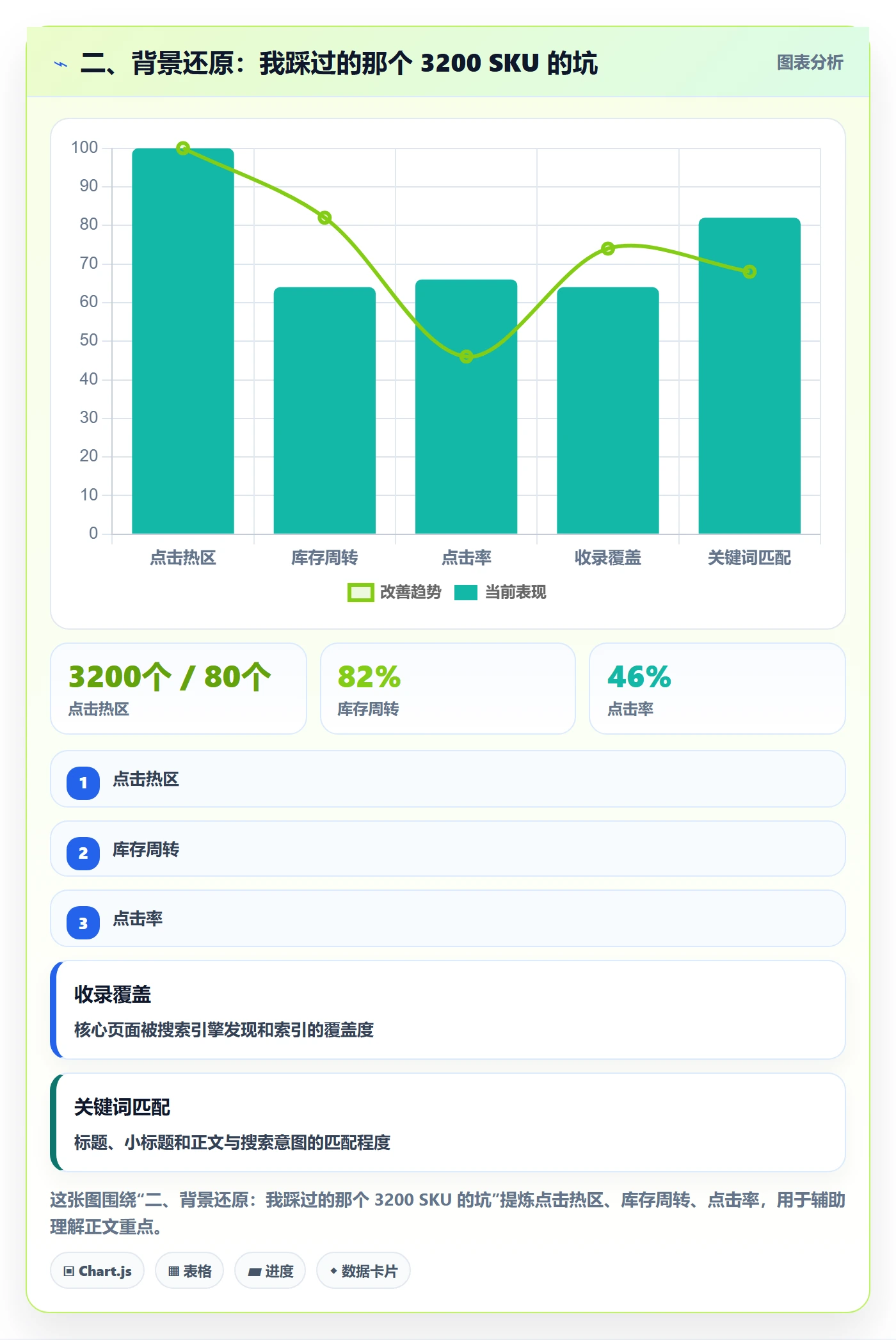
Task: Click the 数据卡片 tag chip
Action: 364,1271
